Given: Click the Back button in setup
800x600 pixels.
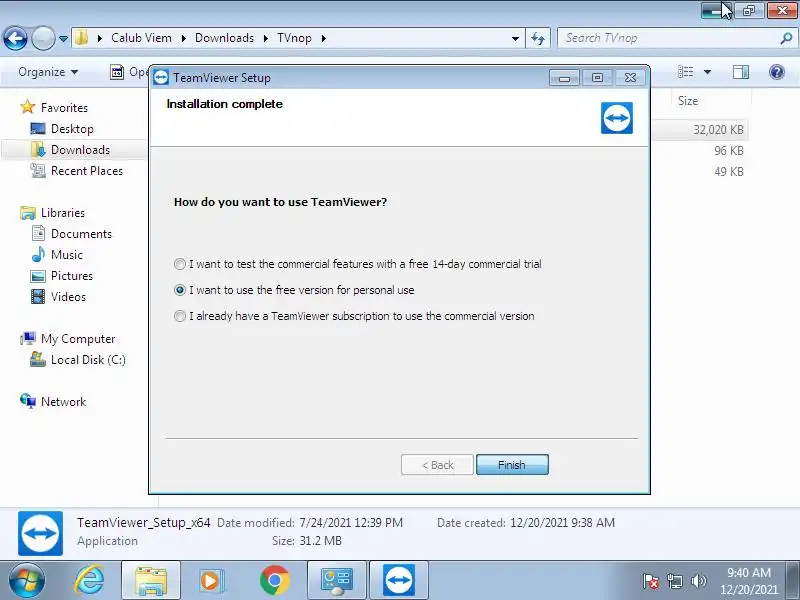Looking at the screenshot, I should click(x=437, y=465).
